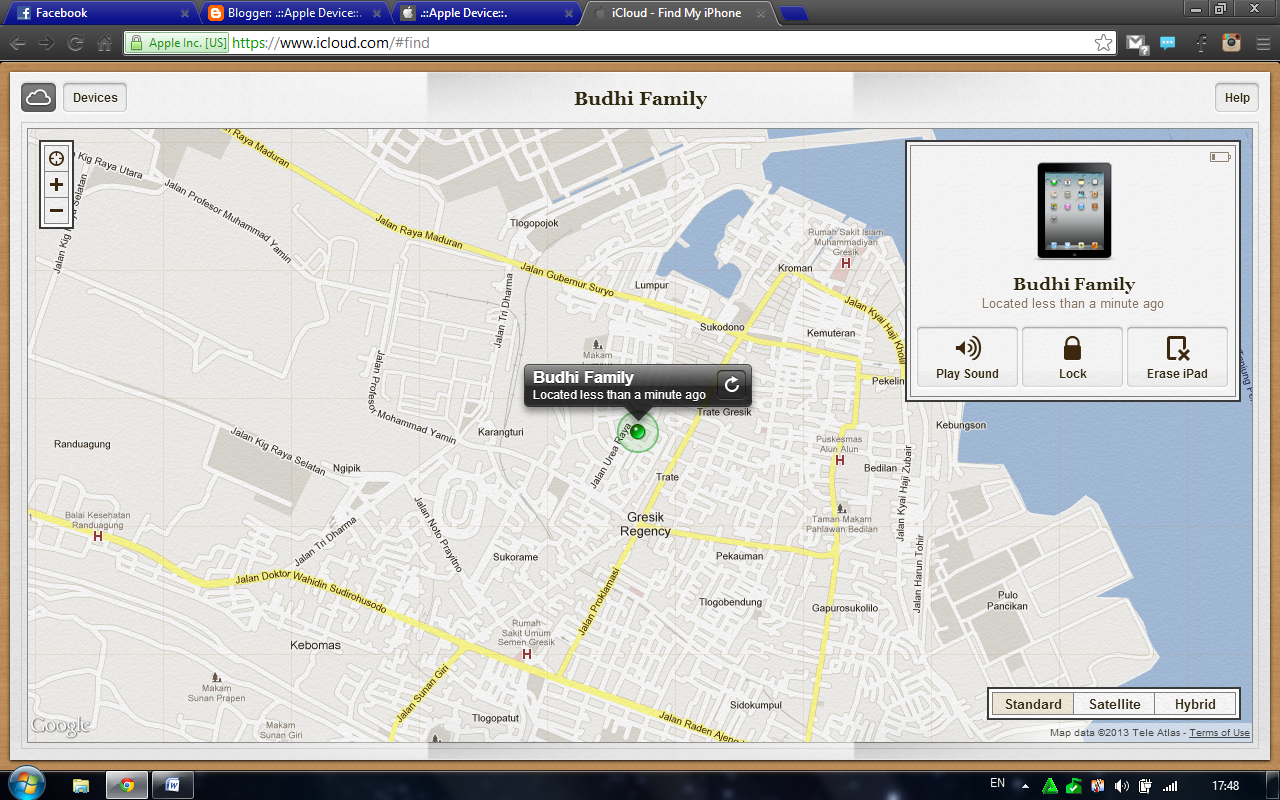Check the battery level indicator icon

(1220, 157)
